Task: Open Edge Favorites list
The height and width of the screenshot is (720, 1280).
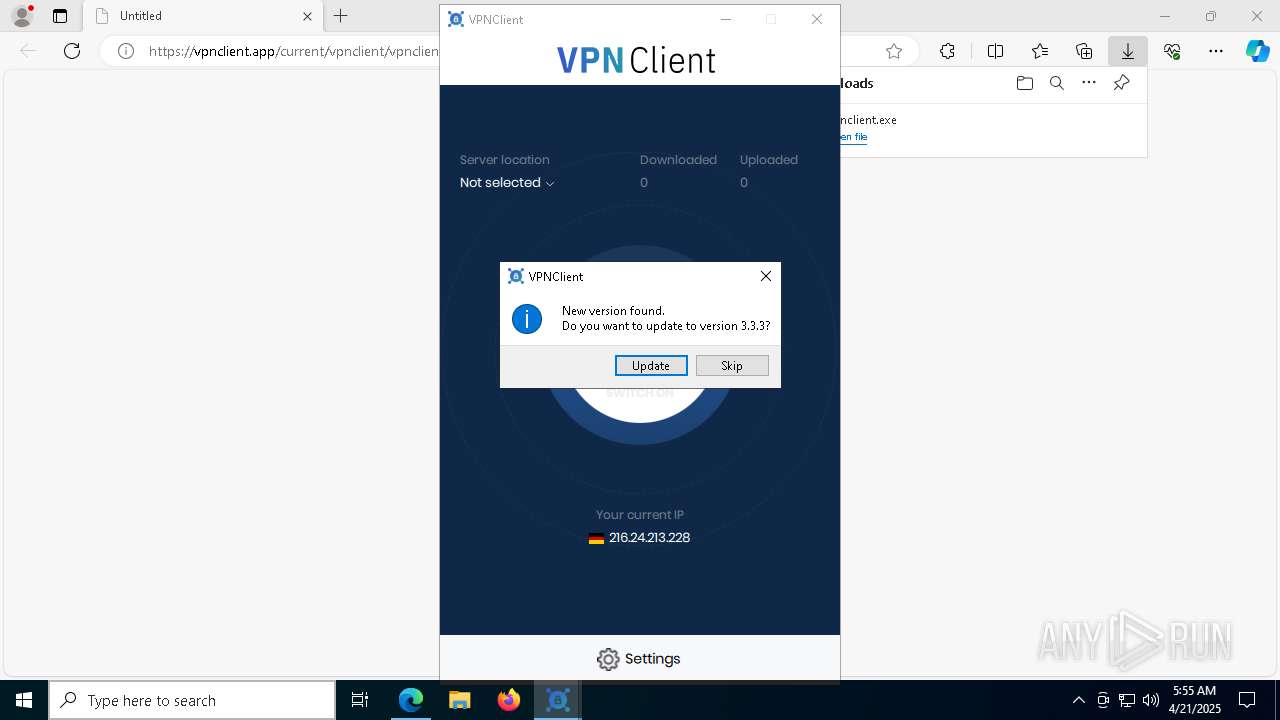Action: [1040, 51]
